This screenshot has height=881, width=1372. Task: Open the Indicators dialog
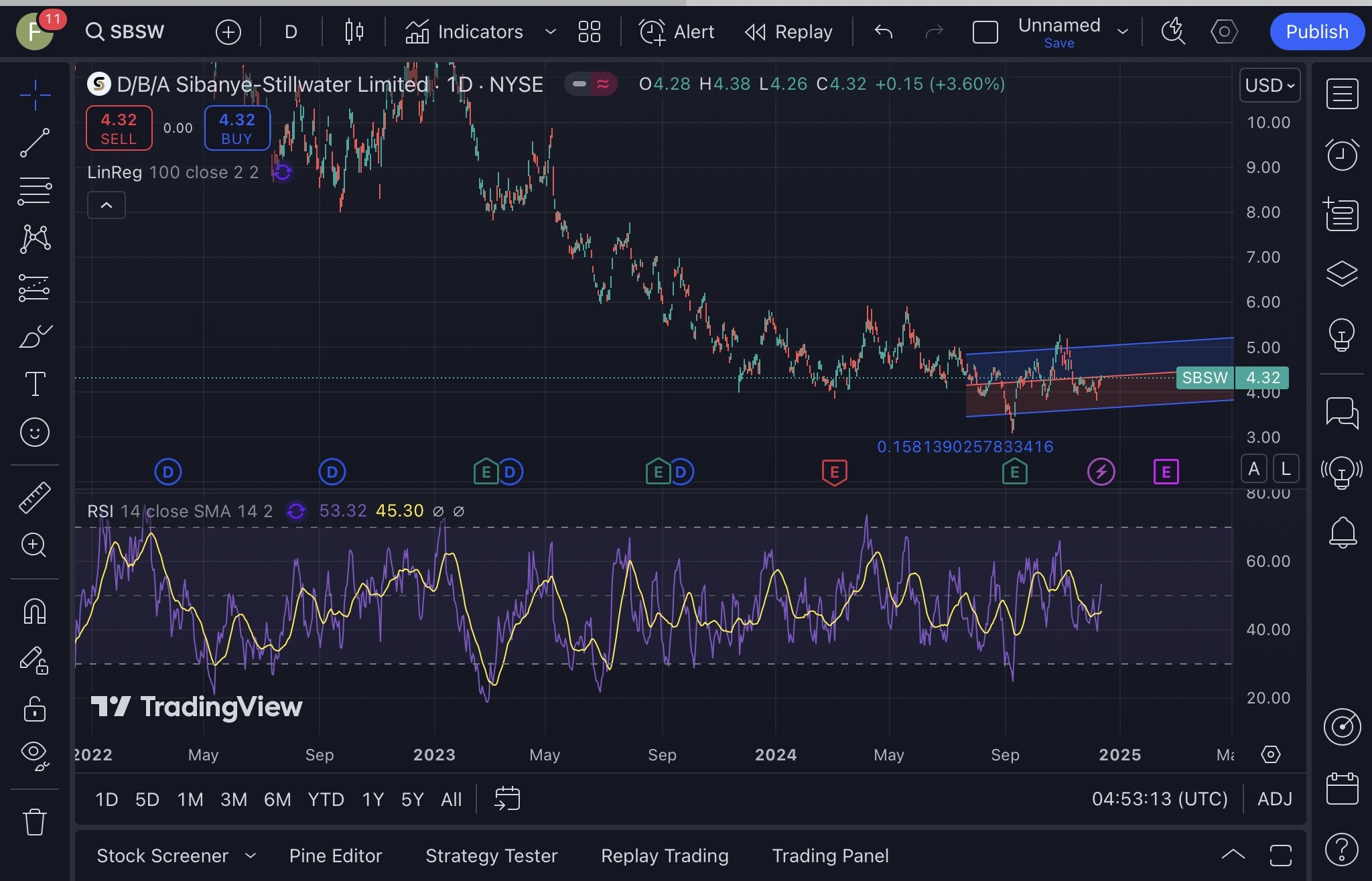point(464,31)
